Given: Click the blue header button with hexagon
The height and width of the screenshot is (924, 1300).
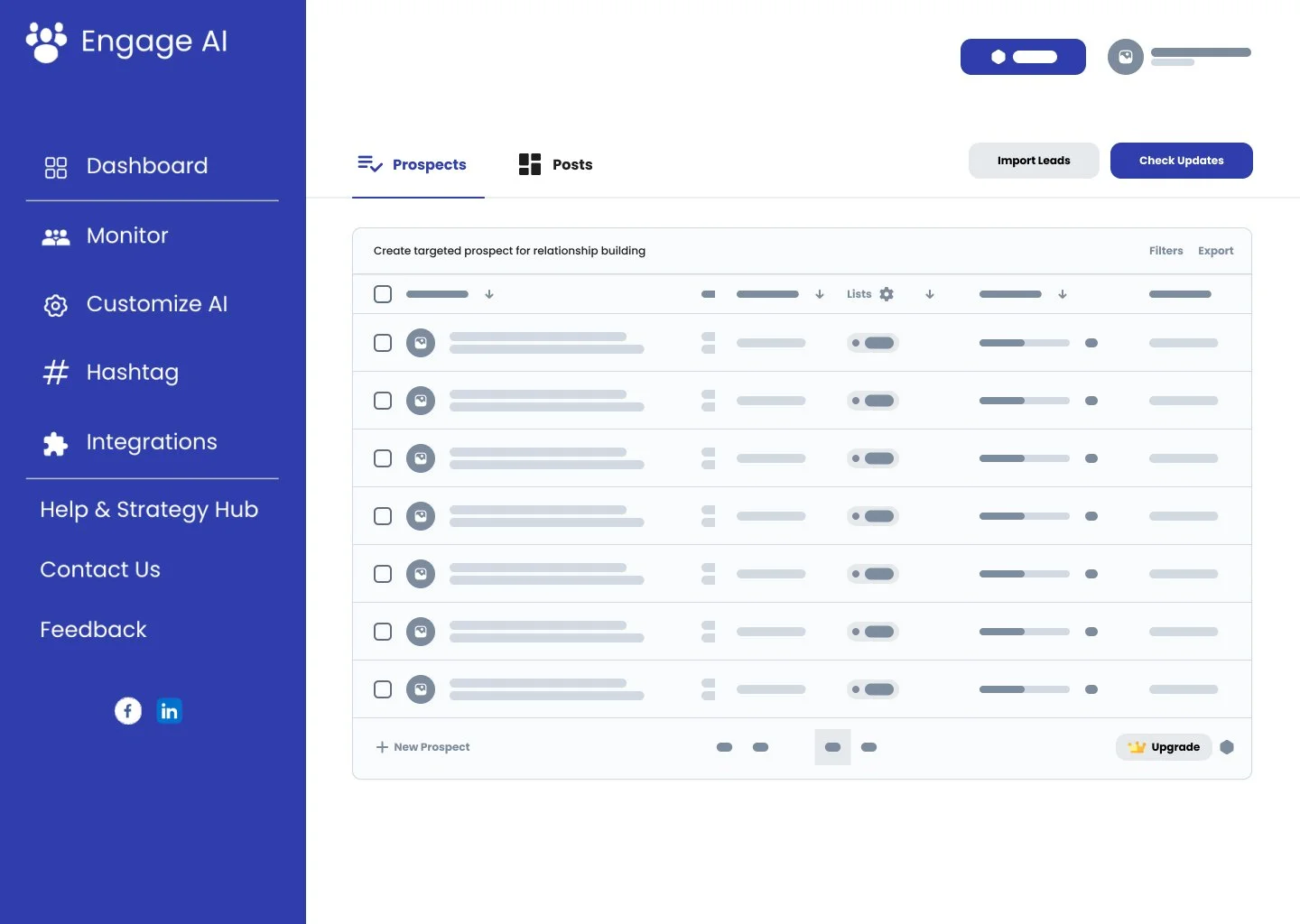Looking at the screenshot, I should [1023, 57].
